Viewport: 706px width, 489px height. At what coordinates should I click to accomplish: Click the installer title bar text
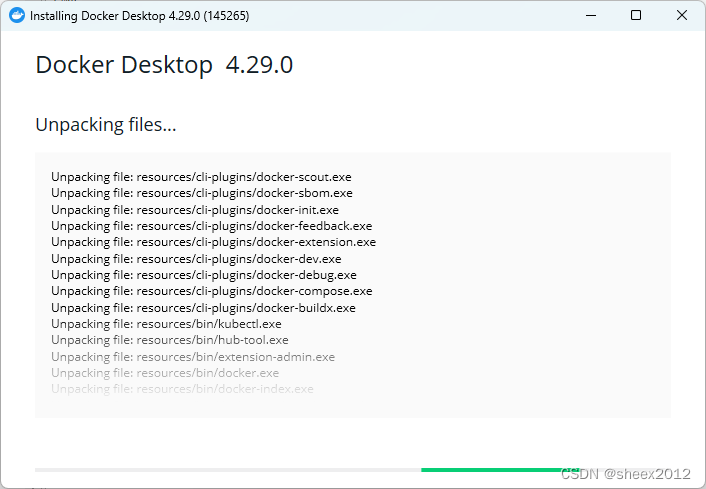[x=140, y=16]
